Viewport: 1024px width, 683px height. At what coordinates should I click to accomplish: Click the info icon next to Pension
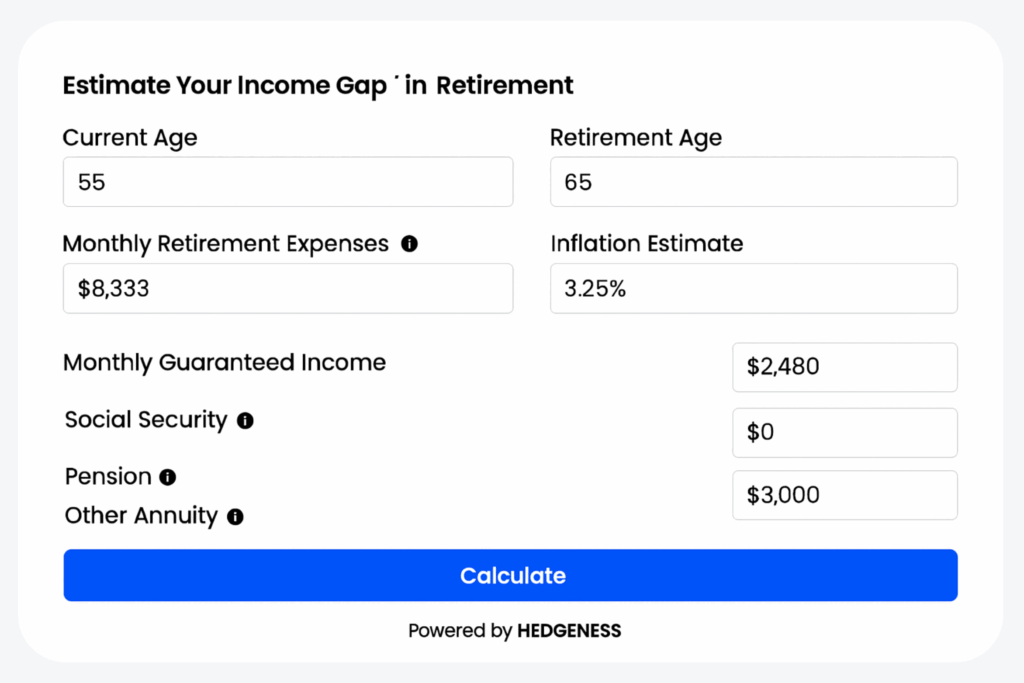(168, 478)
